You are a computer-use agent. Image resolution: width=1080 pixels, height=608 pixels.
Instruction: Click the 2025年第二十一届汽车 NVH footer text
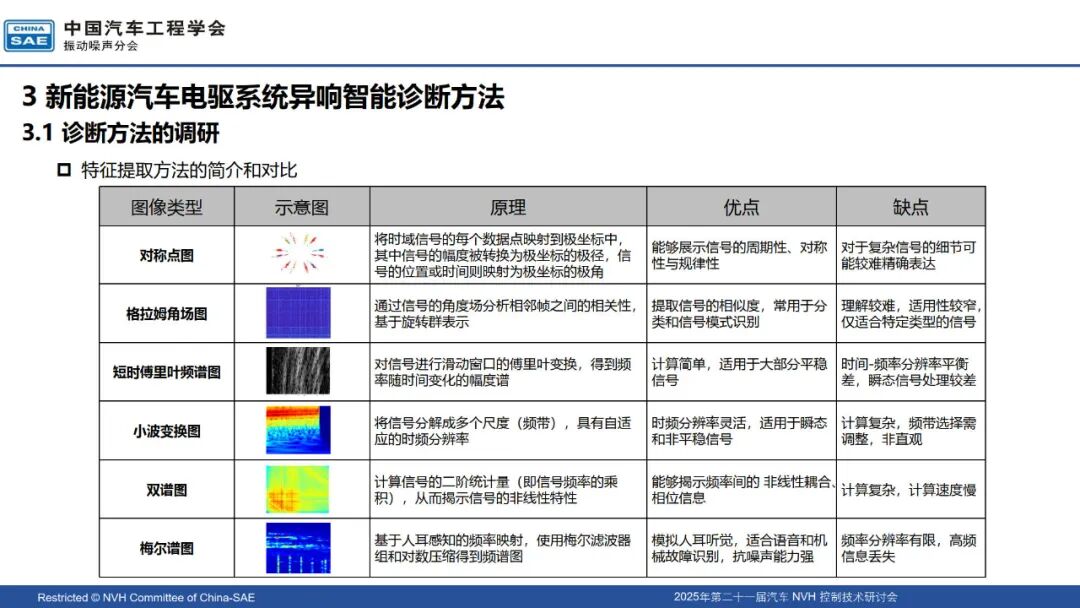785,597
